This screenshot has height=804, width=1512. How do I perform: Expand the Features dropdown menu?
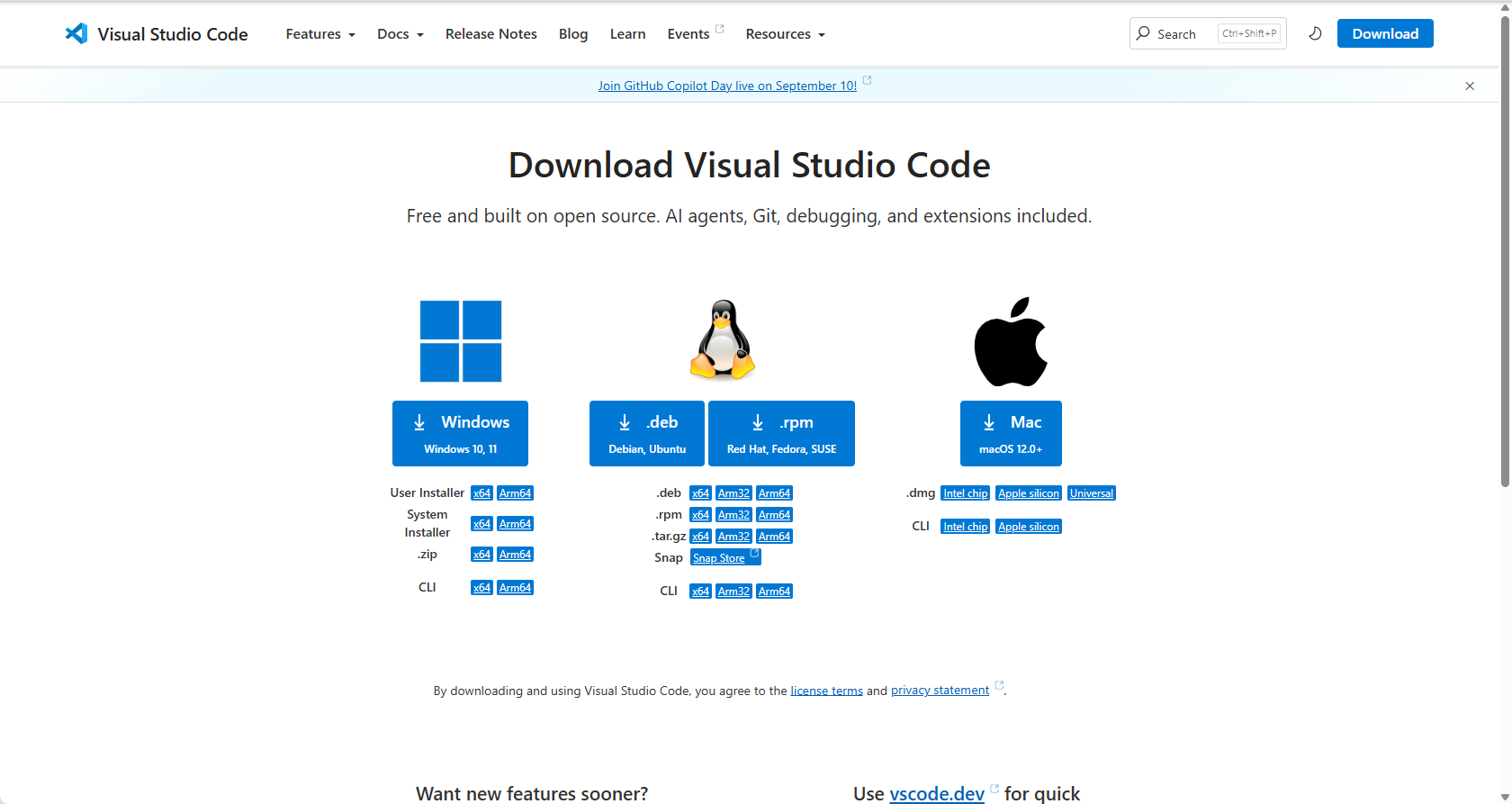pyautogui.click(x=320, y=34)
